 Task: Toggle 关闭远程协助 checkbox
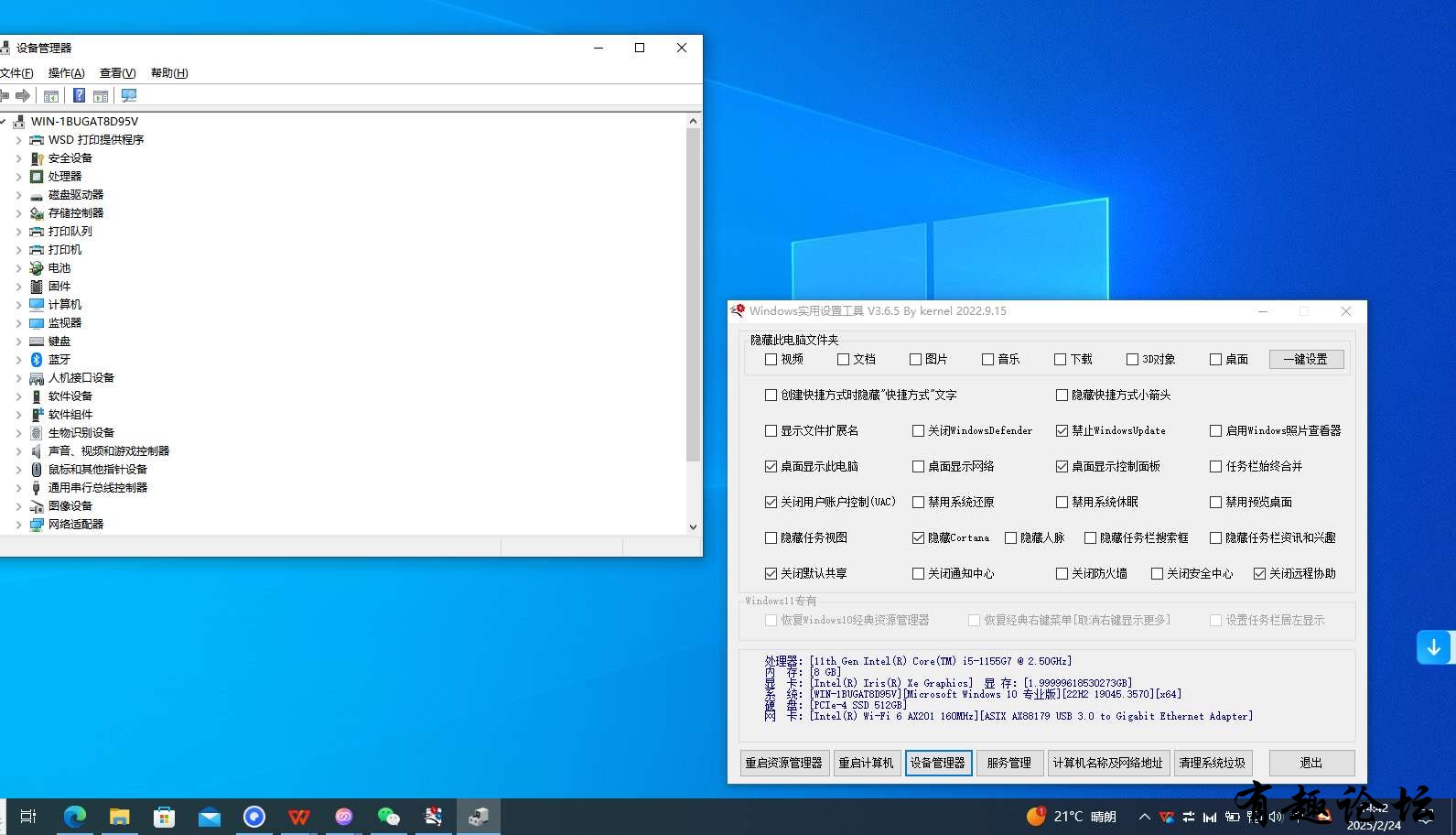coord(1259,573)
